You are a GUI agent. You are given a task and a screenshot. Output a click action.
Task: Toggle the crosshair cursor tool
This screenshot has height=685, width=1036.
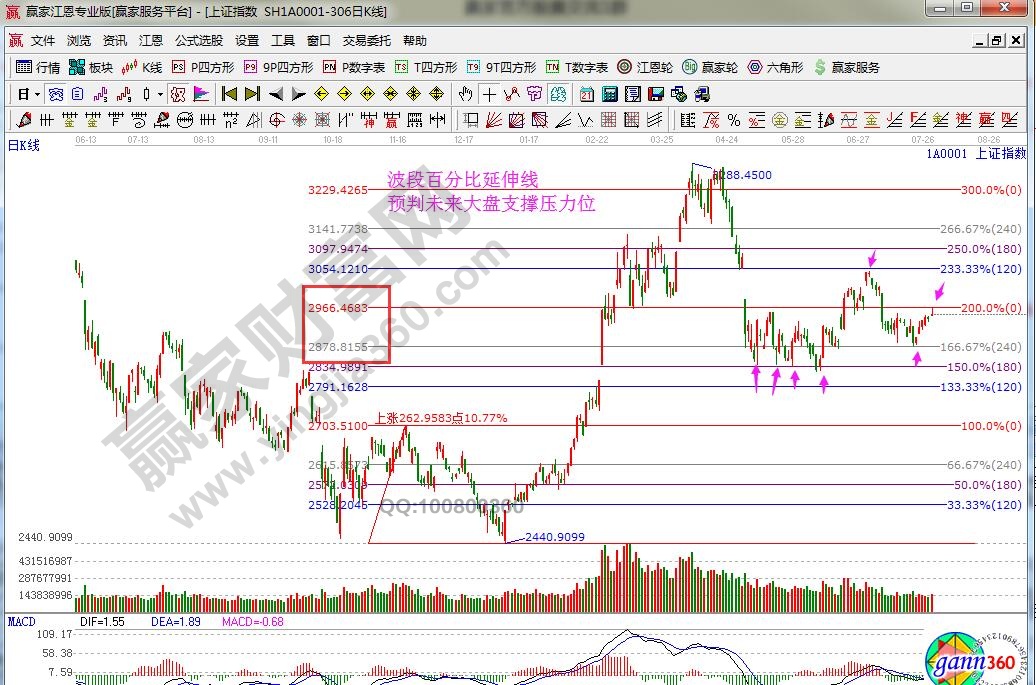489,94
